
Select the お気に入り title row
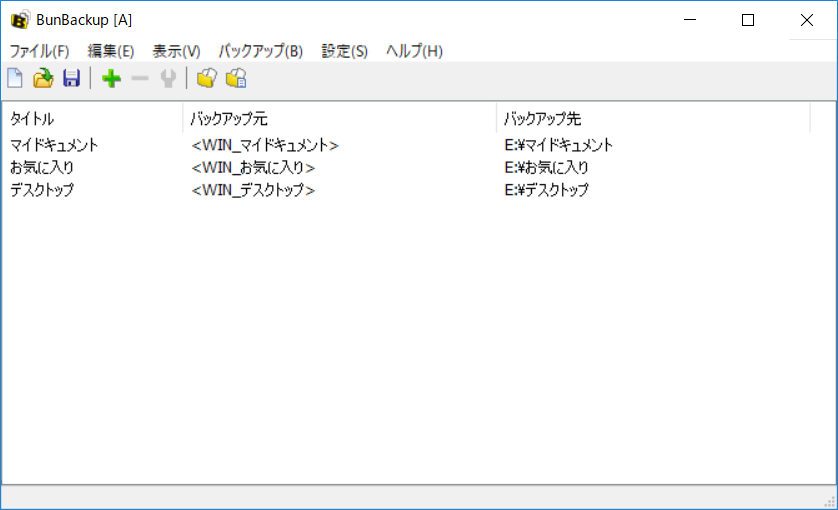click(42, 167)
